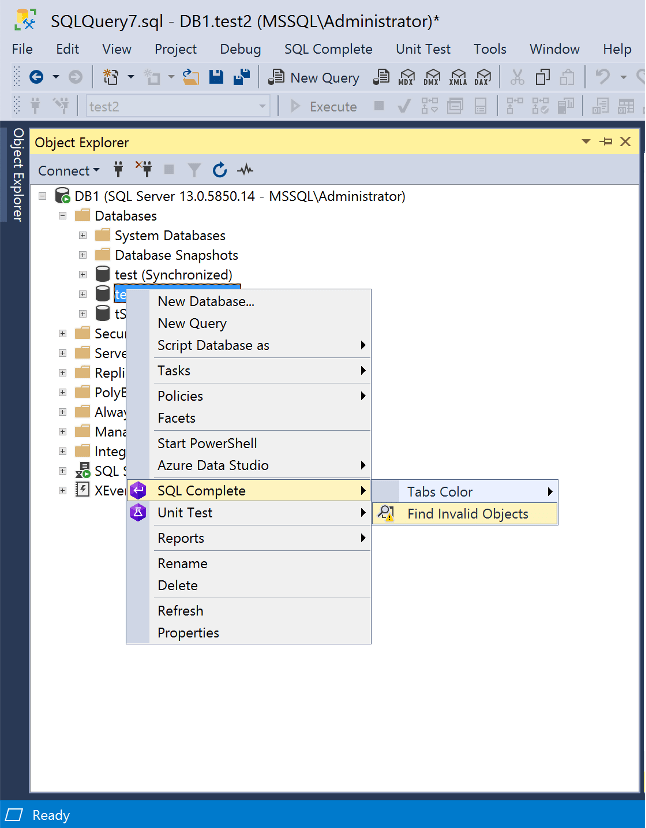The height and width of the screenshot is (828, 646).
Task: Click the Database Engine Query icon
Action: [381, 78]
